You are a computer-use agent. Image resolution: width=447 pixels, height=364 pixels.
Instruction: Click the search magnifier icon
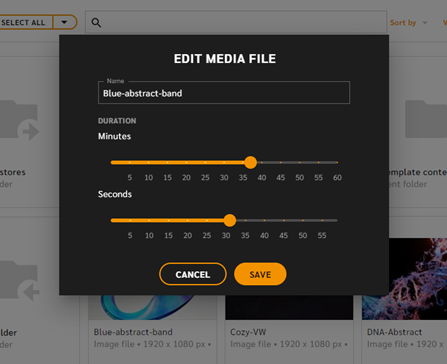click(96, 23)
